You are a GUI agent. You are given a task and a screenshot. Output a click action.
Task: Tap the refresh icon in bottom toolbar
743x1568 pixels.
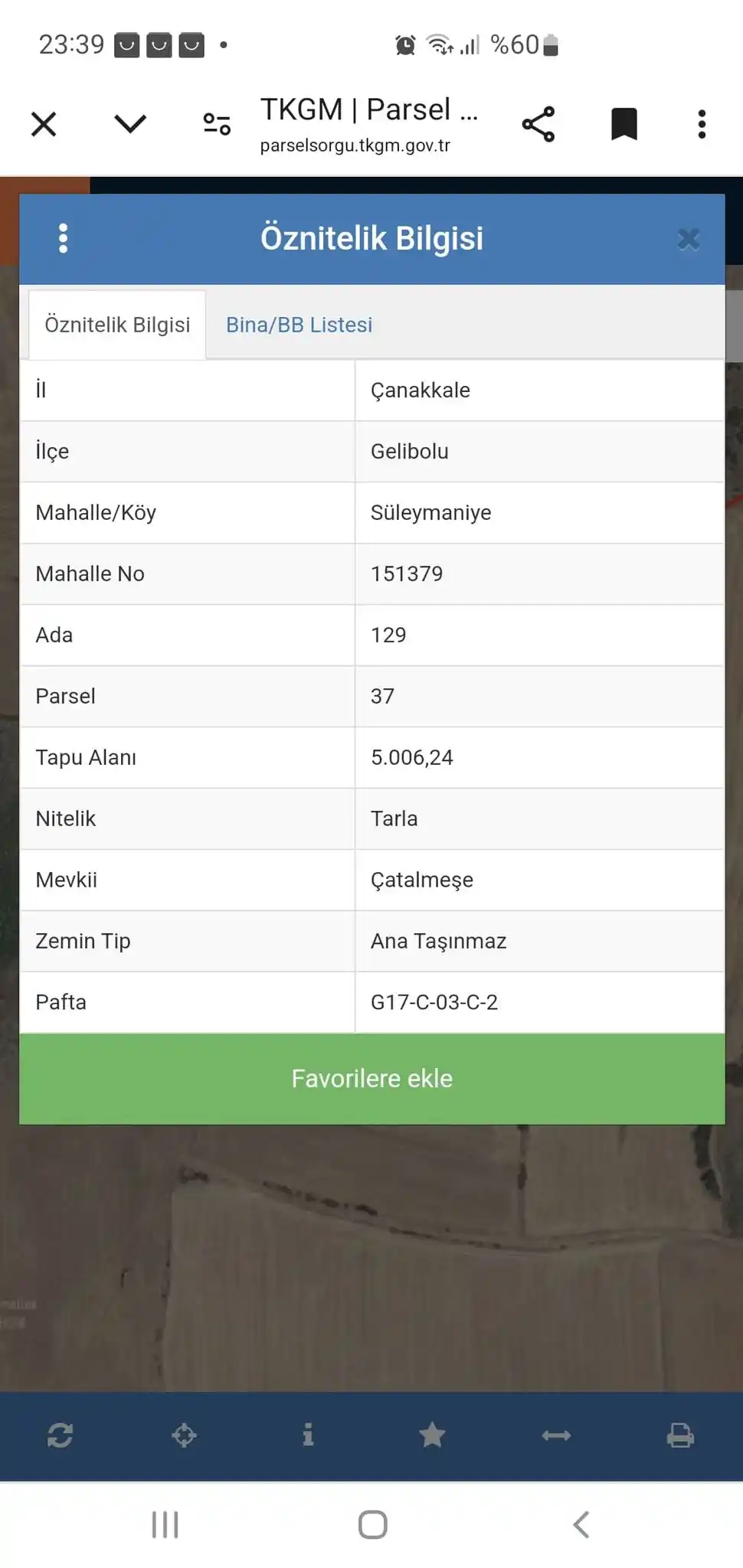(x=60, y=1436)
